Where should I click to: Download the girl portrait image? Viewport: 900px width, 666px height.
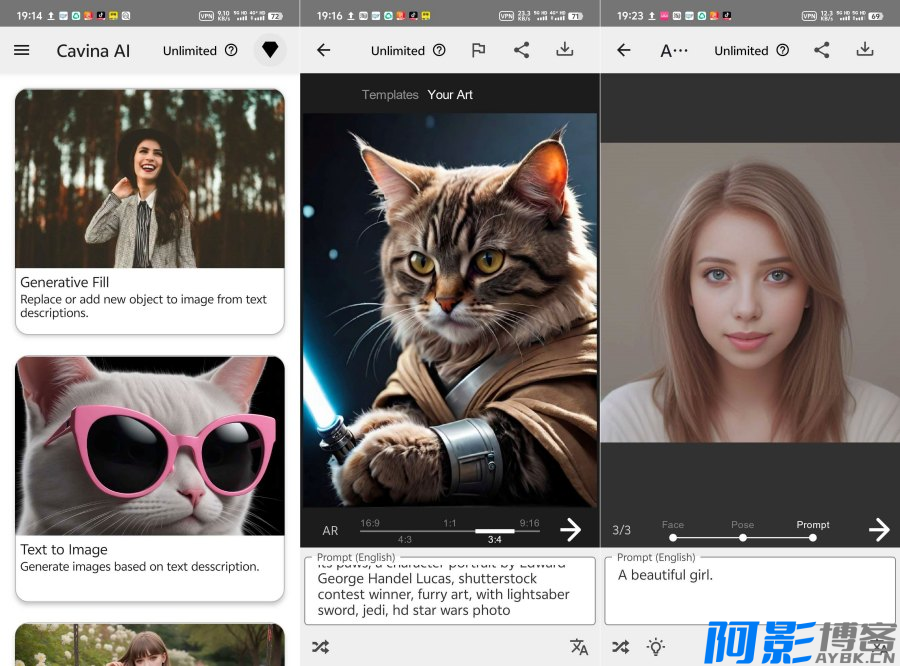(865, 50)
